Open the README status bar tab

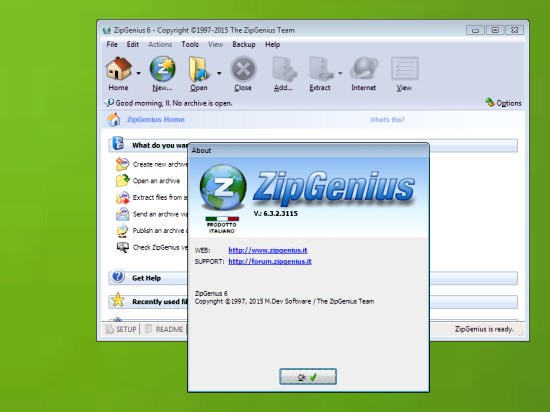pos(165,329)
